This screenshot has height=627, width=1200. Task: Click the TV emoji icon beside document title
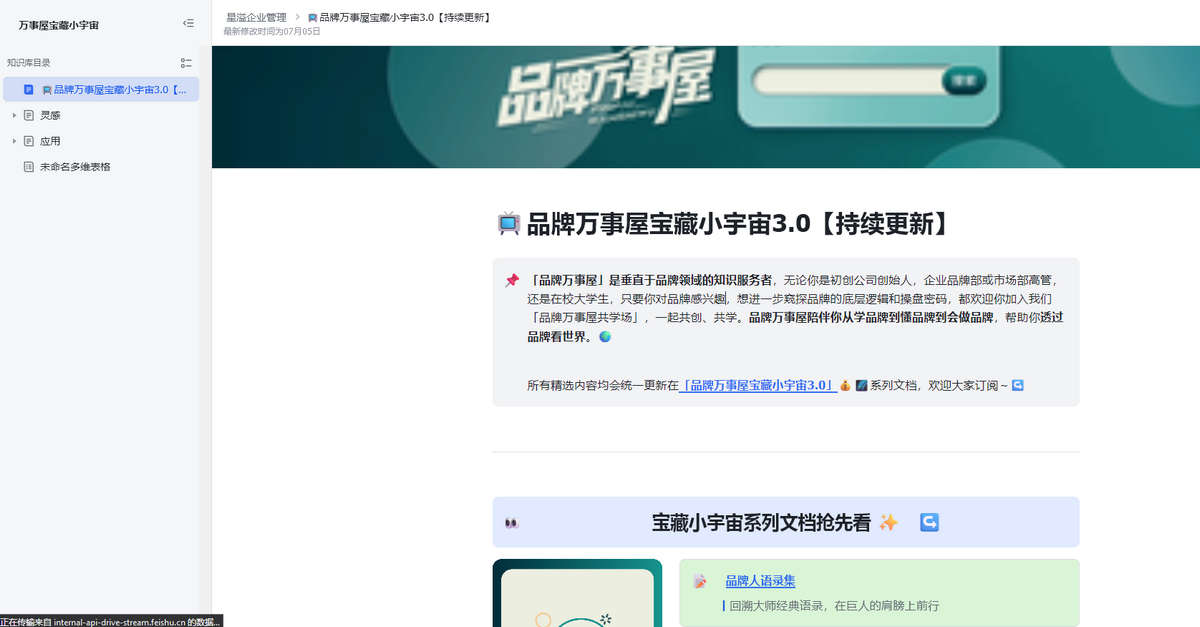[x=508, y=224]
